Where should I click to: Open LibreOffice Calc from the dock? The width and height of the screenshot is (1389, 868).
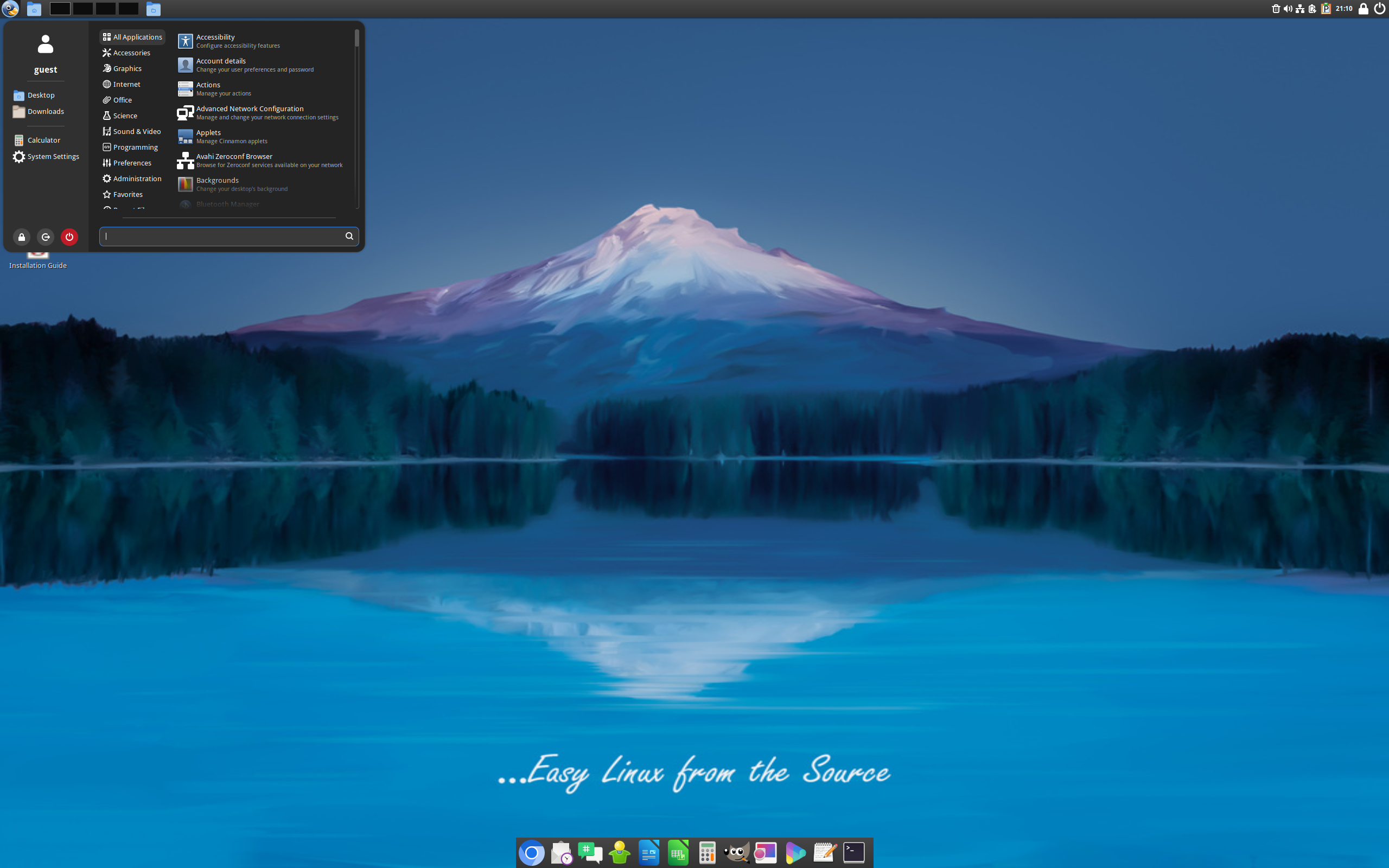(678, 852)
